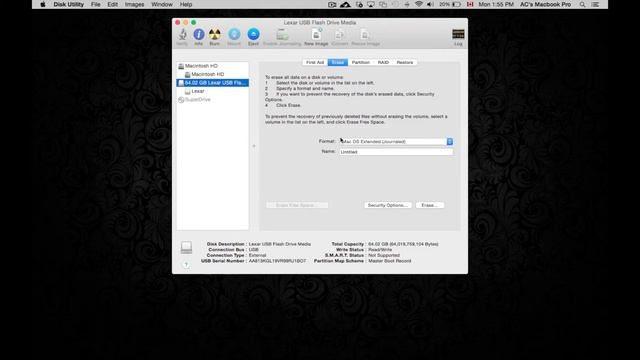Open the Log toolbar icon

click(x=458, y=34)
